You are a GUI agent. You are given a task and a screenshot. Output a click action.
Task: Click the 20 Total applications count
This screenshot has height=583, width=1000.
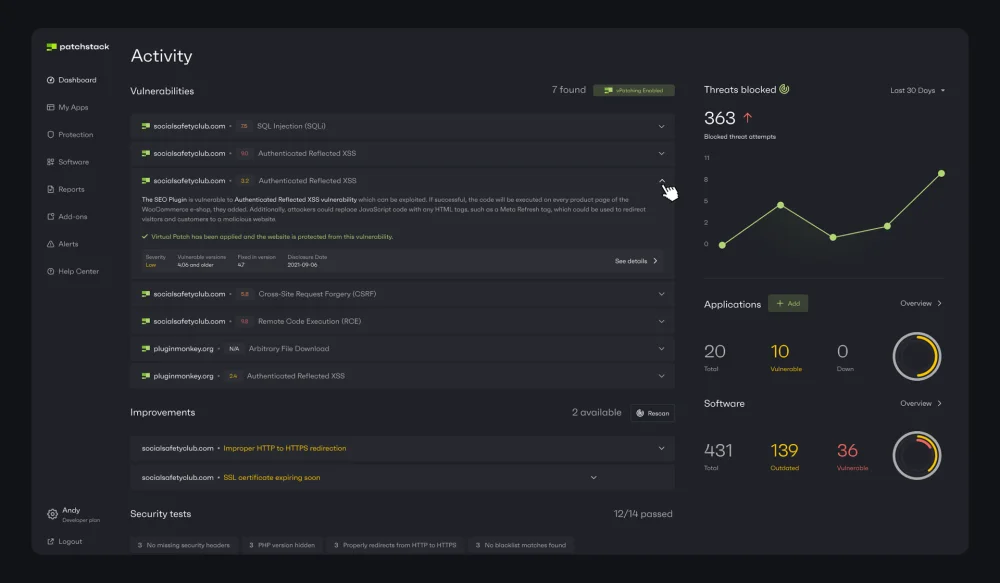[x=714, y=351]
